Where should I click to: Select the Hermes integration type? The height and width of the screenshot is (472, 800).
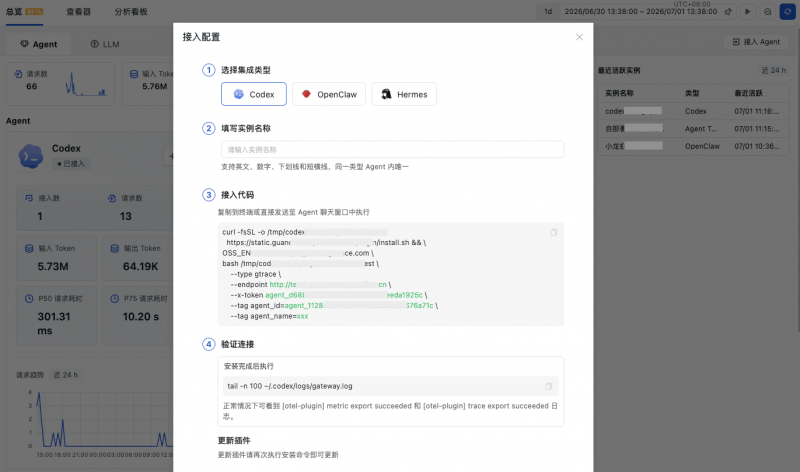click(404, 94)
